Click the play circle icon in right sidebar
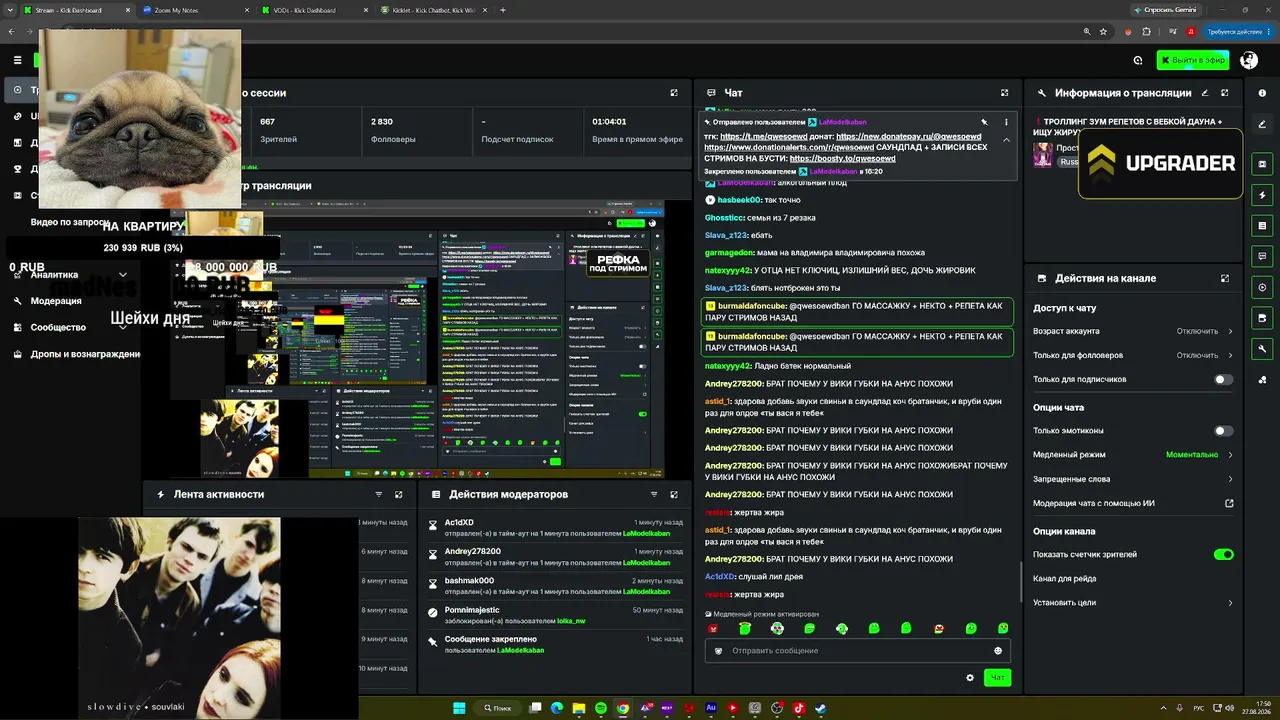Screen dimensions: 1280x720 click(1262, 287)
